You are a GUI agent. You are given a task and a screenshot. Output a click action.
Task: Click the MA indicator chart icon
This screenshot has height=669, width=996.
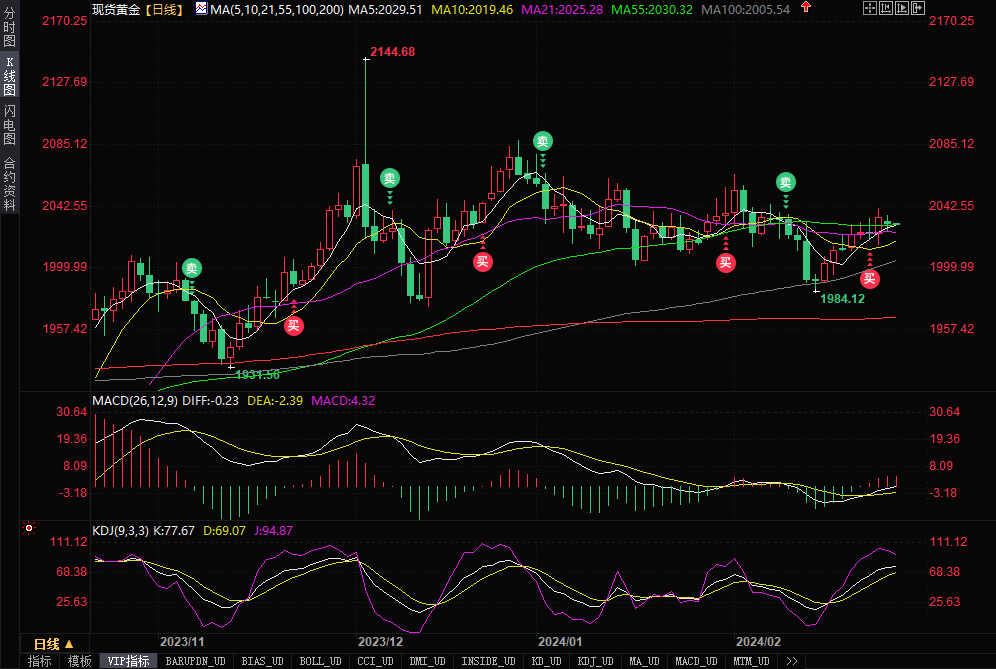click(201, 8)
